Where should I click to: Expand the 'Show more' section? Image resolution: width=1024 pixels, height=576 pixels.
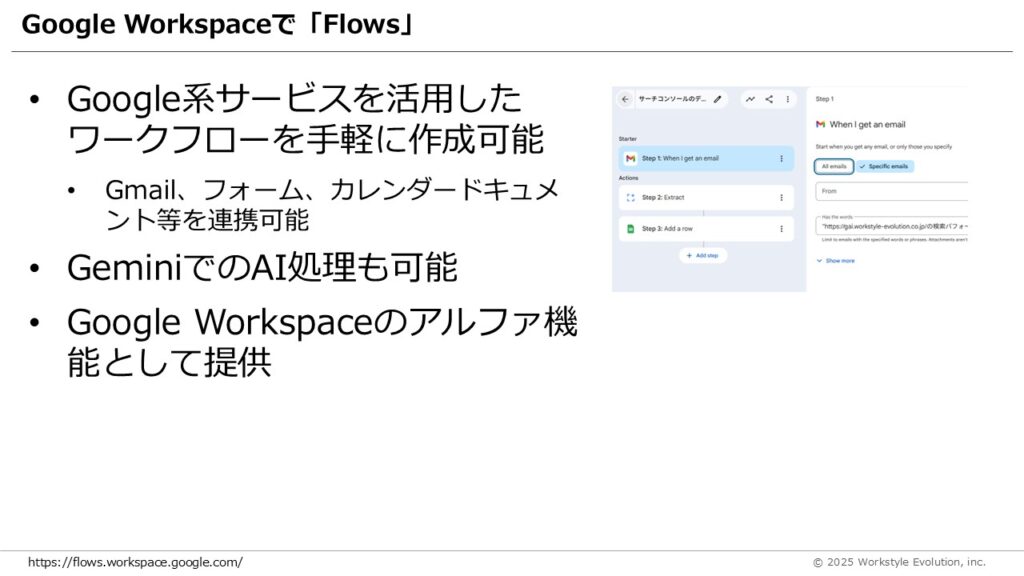click(836, 261)
